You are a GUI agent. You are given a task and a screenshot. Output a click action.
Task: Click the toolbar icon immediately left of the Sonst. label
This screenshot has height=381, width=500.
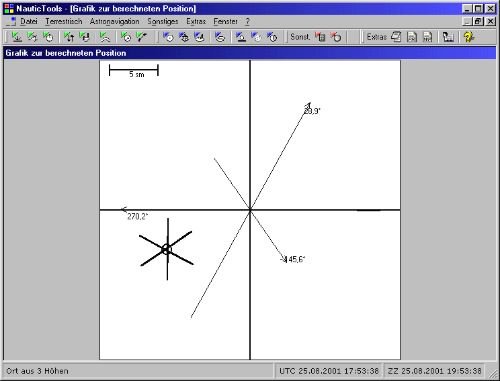[x=272, y=37]
